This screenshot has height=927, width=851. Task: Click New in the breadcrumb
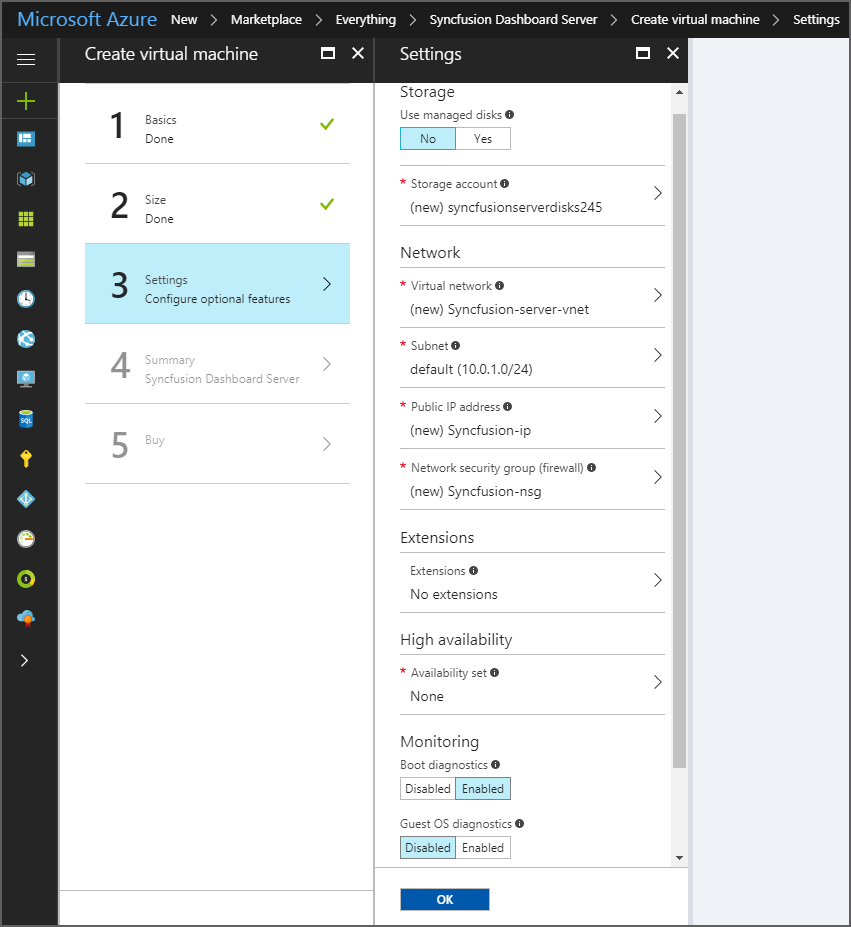[x=184, y=20]
